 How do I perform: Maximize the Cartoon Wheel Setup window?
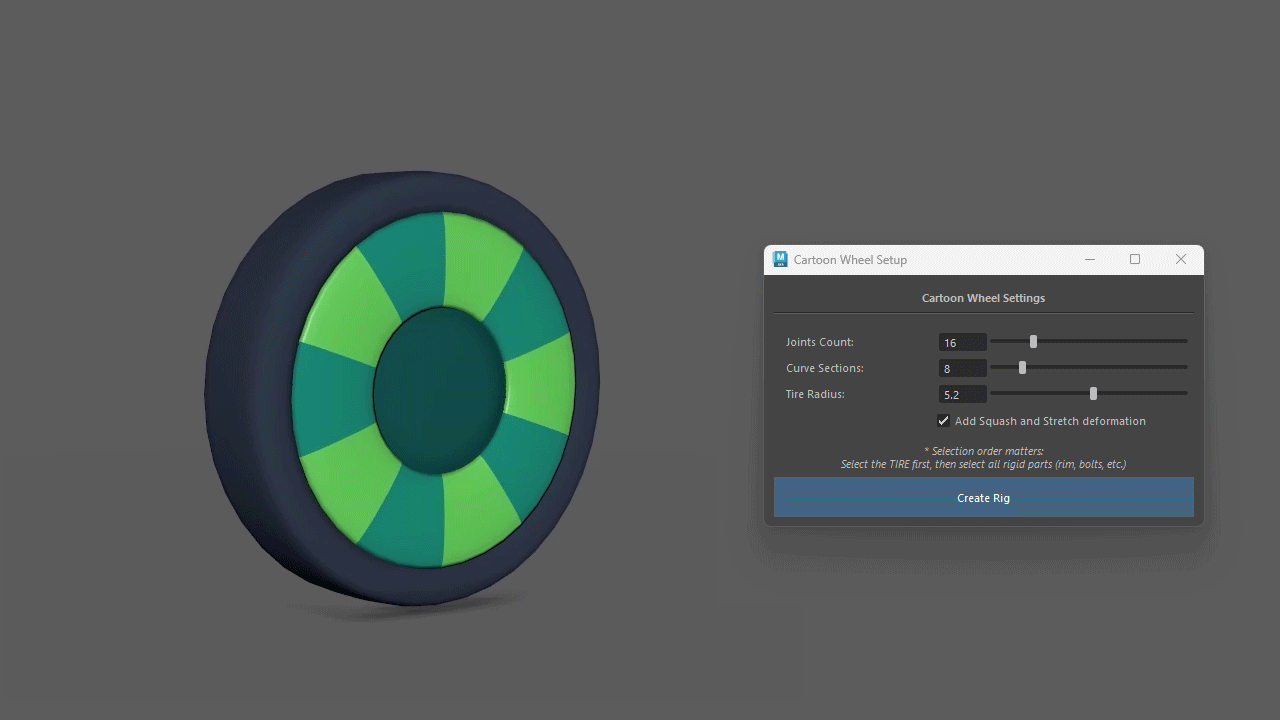click(1135, 259)
